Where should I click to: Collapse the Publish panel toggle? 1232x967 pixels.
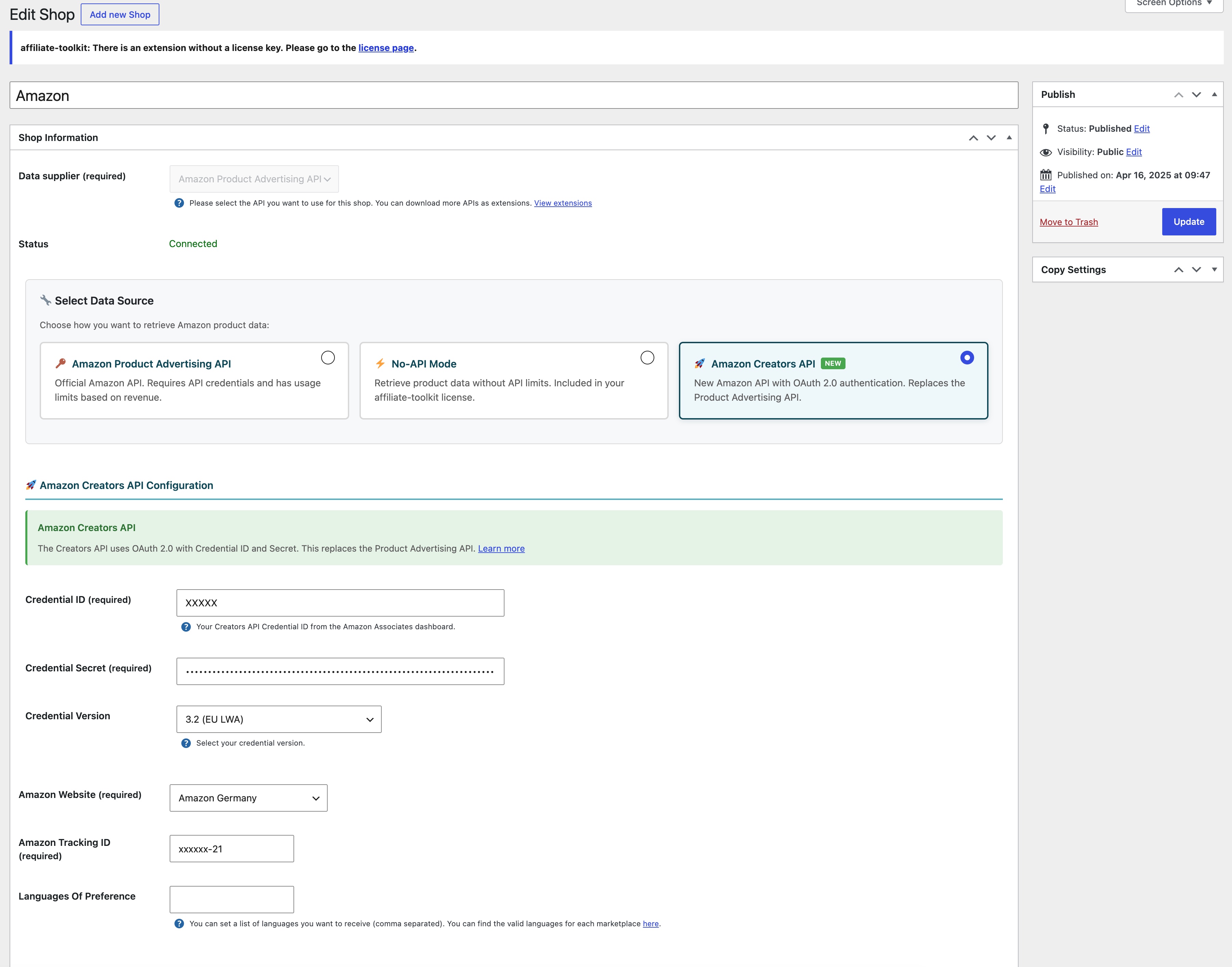[1215, 94]
